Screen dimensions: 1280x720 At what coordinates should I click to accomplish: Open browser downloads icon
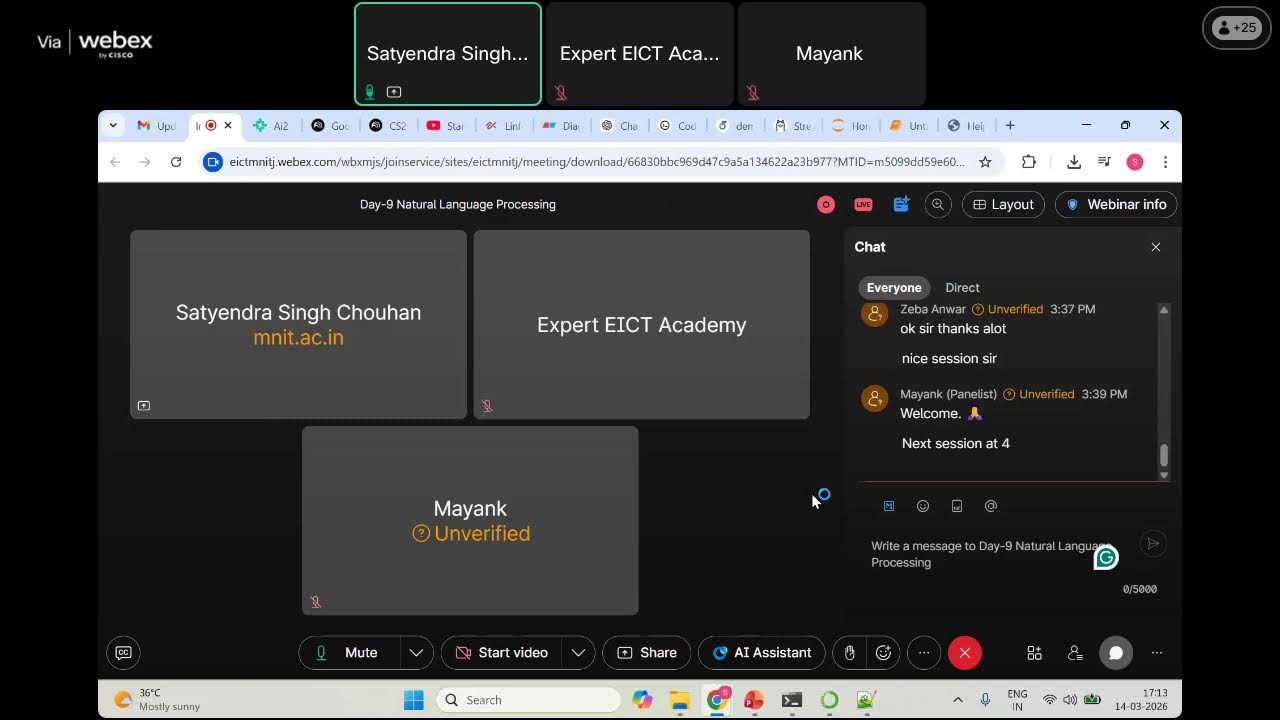tap(1073, 162)
